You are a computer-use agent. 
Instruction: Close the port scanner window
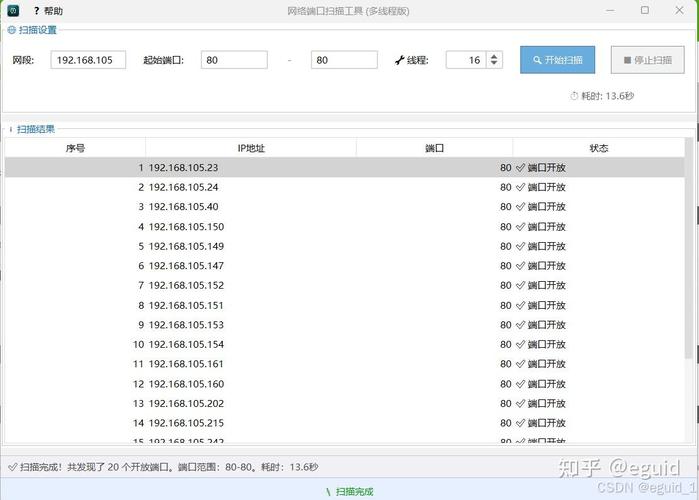click(x=679, y=10)
